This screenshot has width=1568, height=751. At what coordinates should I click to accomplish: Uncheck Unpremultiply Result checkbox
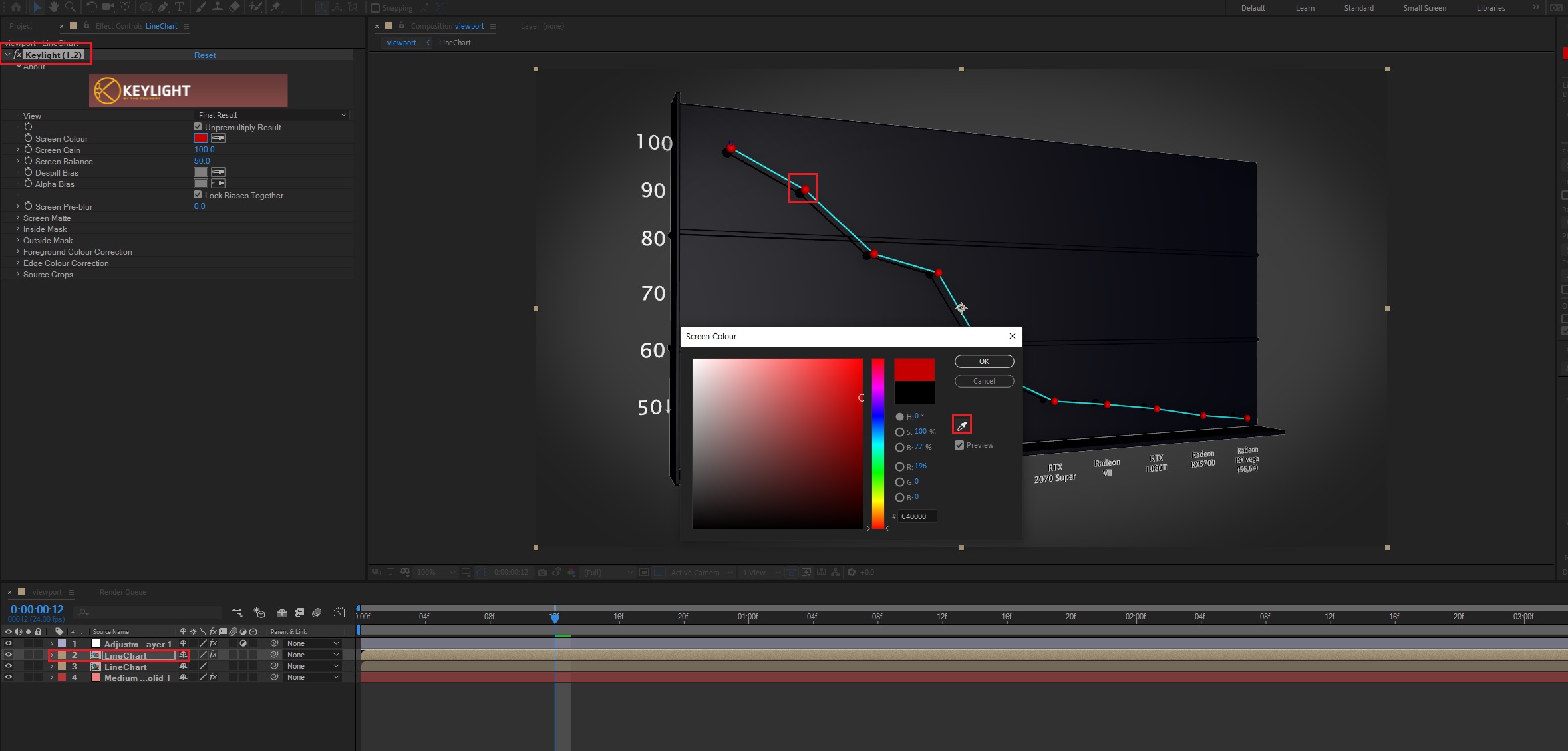coord(198,127)
